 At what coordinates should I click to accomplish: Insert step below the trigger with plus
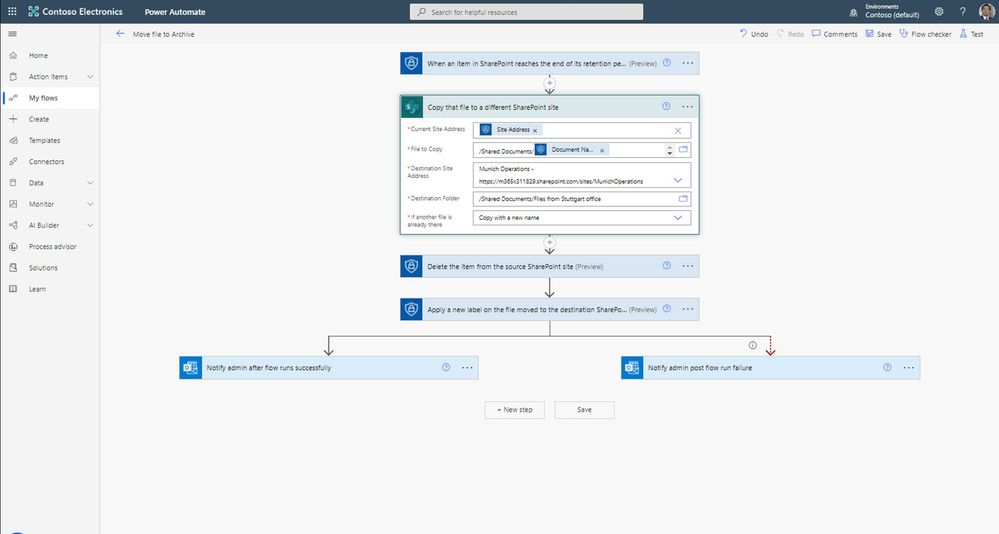pyautogui.click(x=549, y=83)
